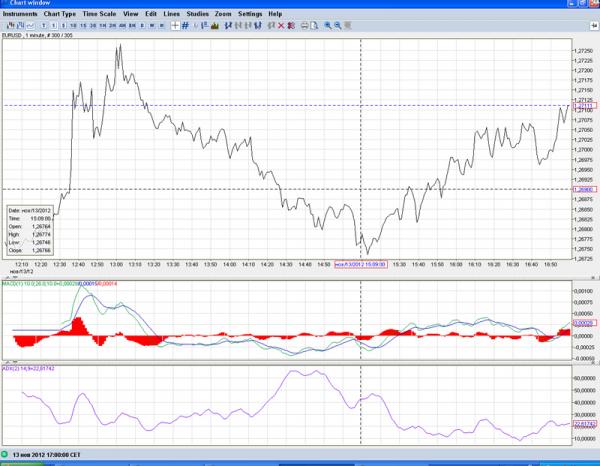Viewport: 600px width, 466px height.
Task: Expand the Lines menu
Action: [172, 14]
